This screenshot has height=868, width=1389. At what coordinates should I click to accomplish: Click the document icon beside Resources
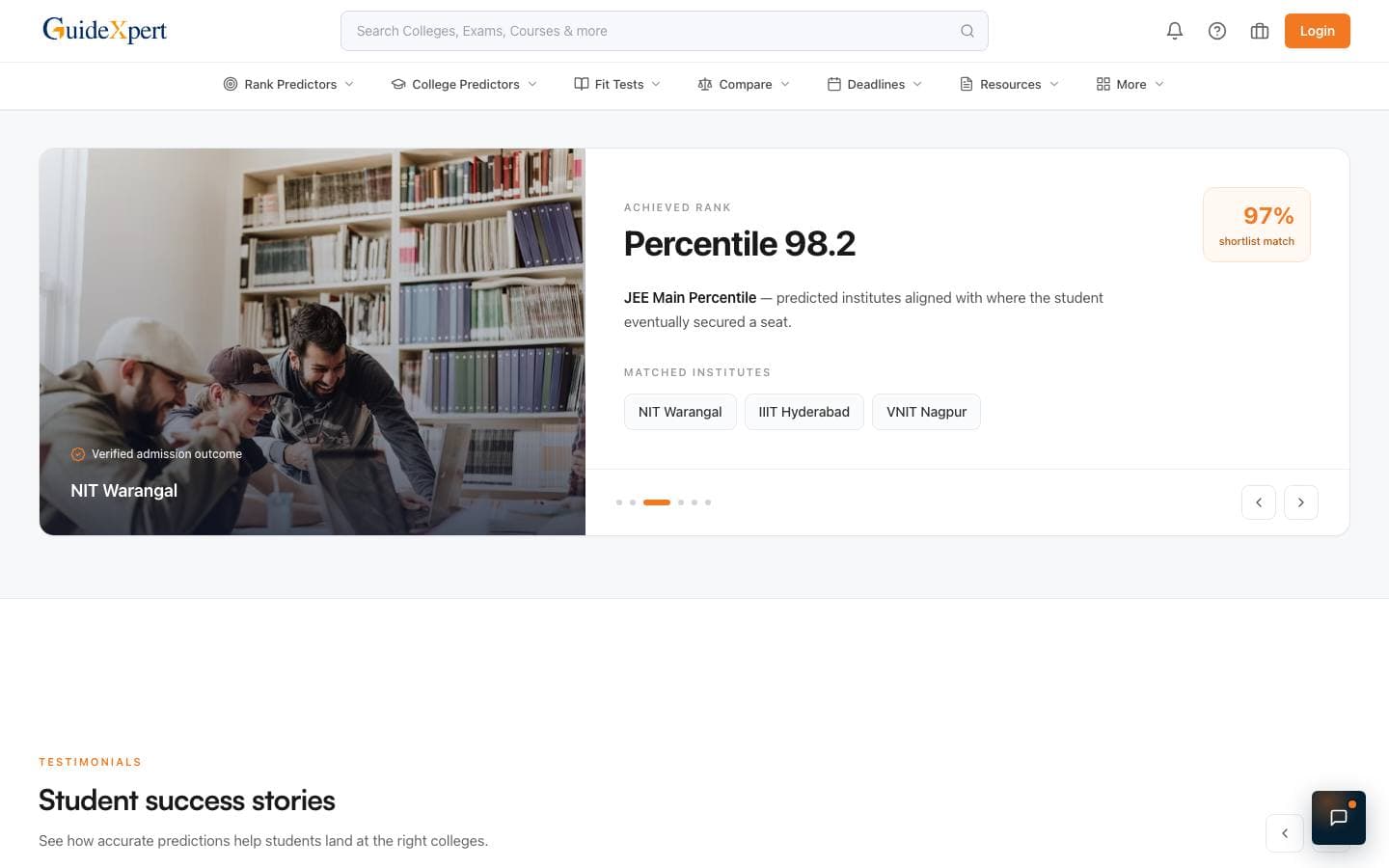[966, 84]
